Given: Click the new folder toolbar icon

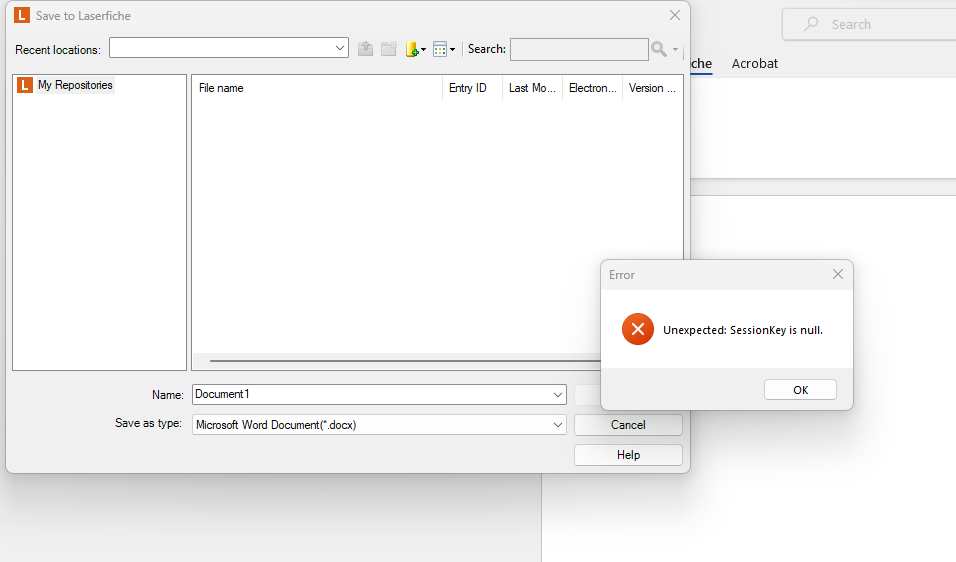Looking at the screenshot, I should click(x=389, y=49).
